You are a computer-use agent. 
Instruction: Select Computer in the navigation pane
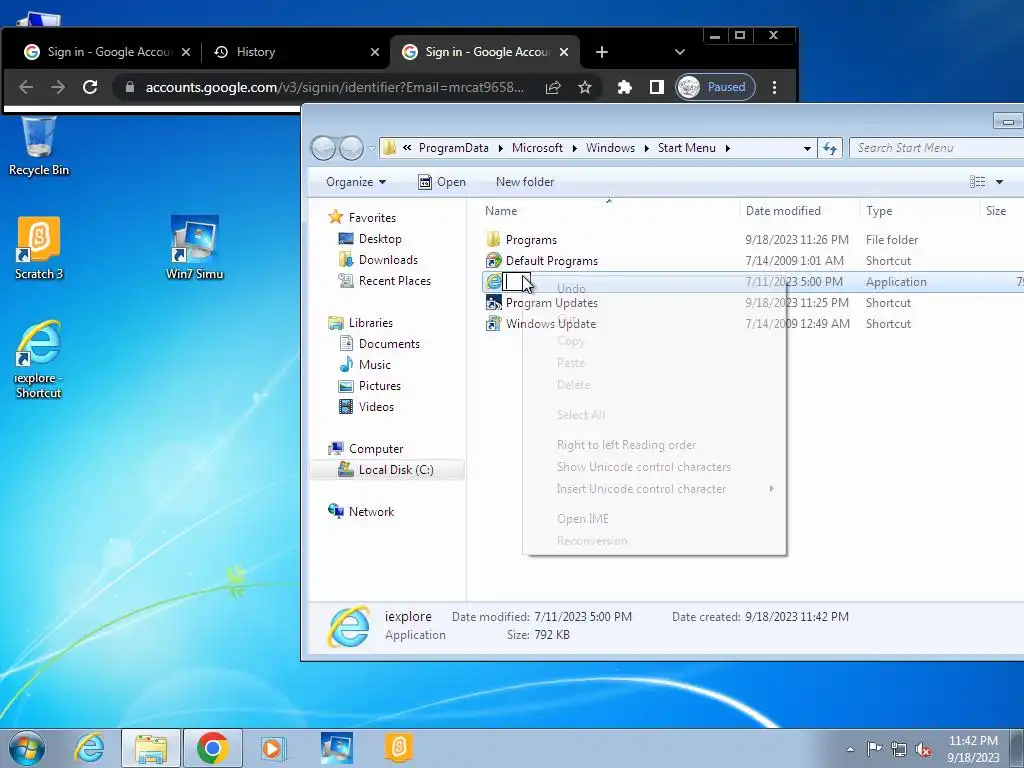[366, 449]
